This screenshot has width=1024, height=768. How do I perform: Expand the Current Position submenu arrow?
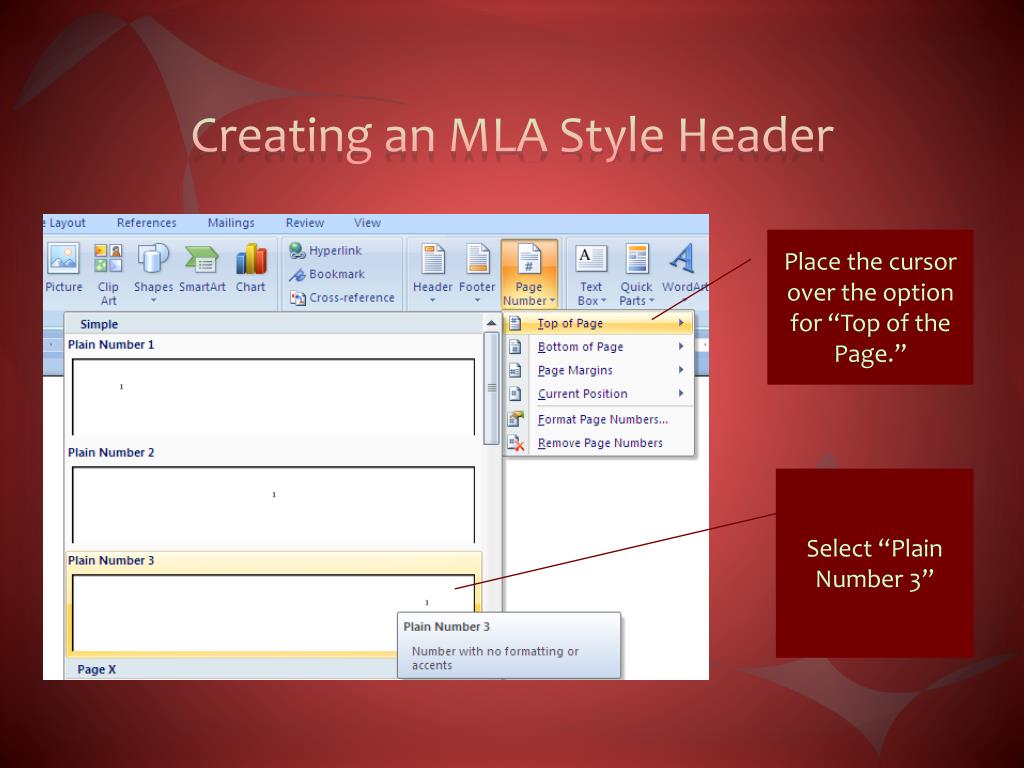(x=681, y=393)
